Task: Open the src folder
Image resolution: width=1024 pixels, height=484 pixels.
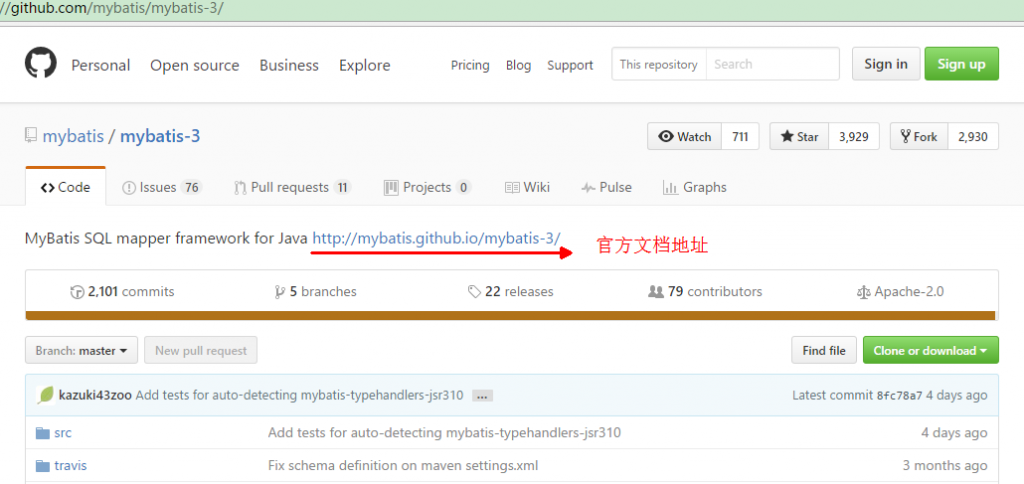Action: [x=63, y=432]
